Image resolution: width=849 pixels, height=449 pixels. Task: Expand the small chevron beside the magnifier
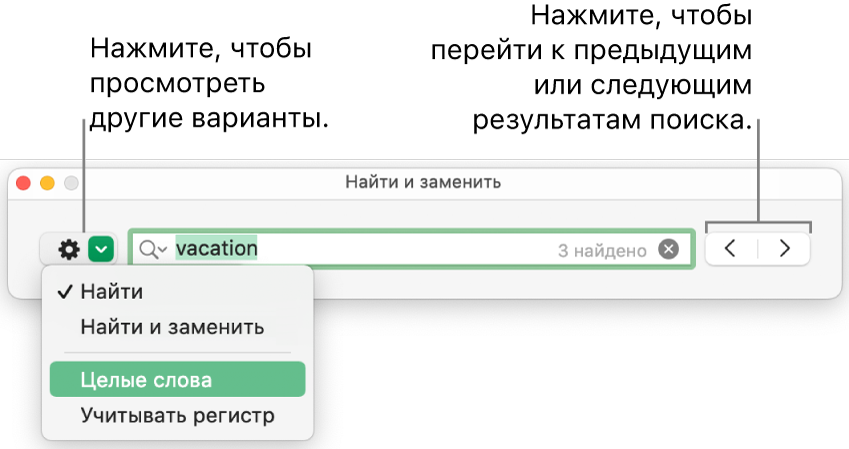coord(163,251)
